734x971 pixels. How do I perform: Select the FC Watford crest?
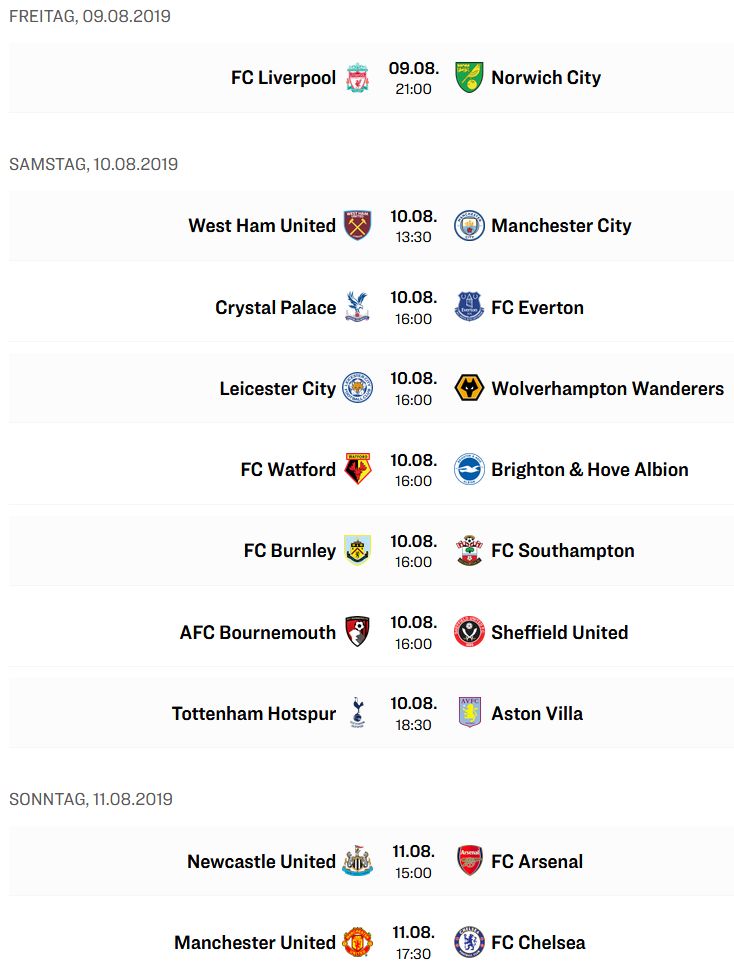[357, 469]
